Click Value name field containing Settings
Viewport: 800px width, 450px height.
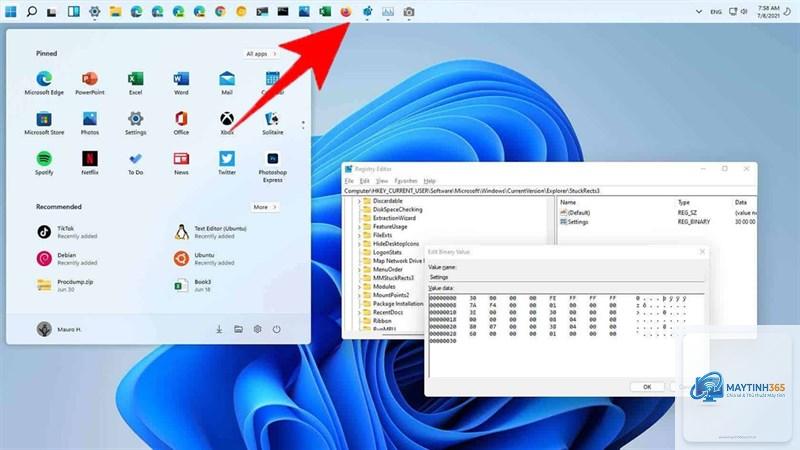565,277
